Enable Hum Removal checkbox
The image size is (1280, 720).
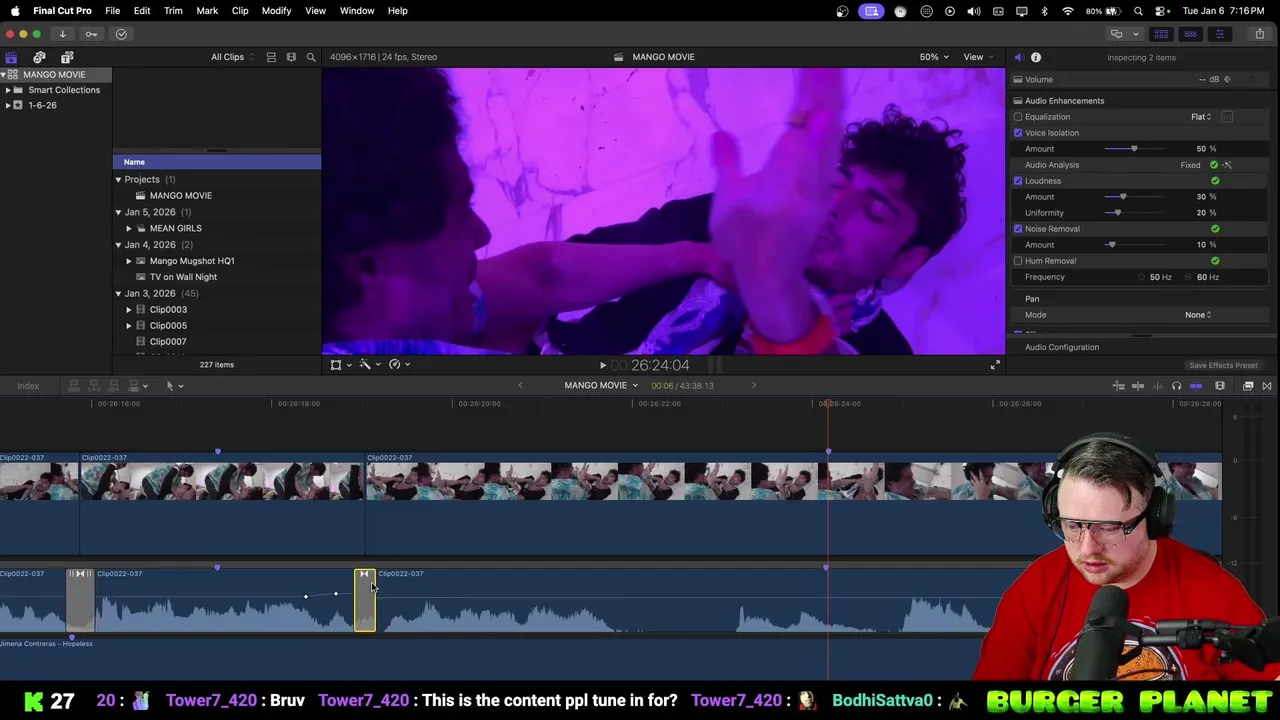tap(1018, 261)
